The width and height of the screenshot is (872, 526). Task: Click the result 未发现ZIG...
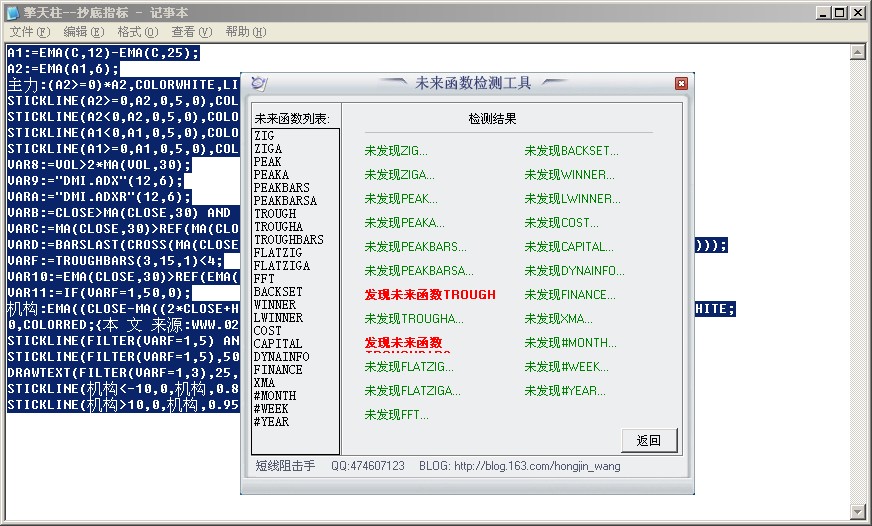396,151
